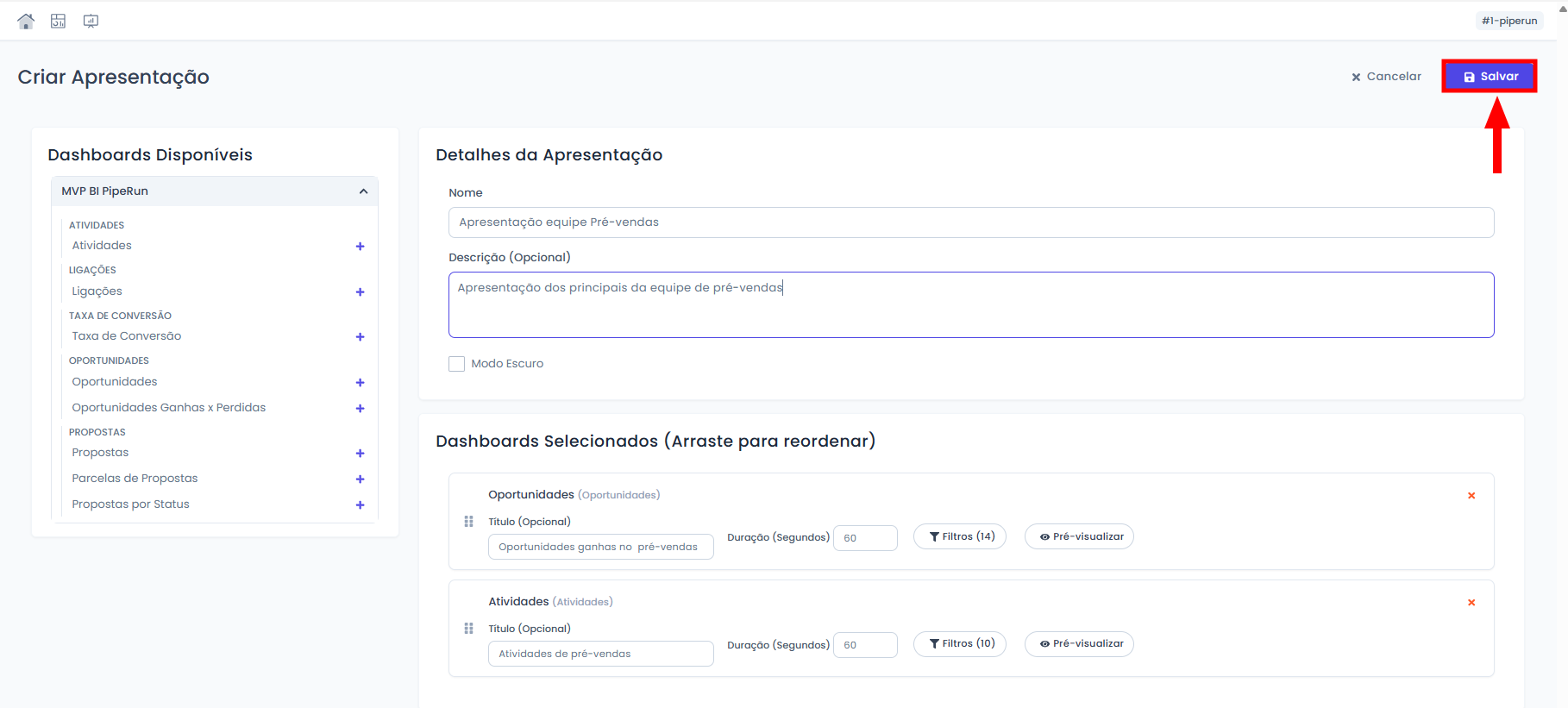Click the Parcelas de Propostas item

tap(135, 479)
